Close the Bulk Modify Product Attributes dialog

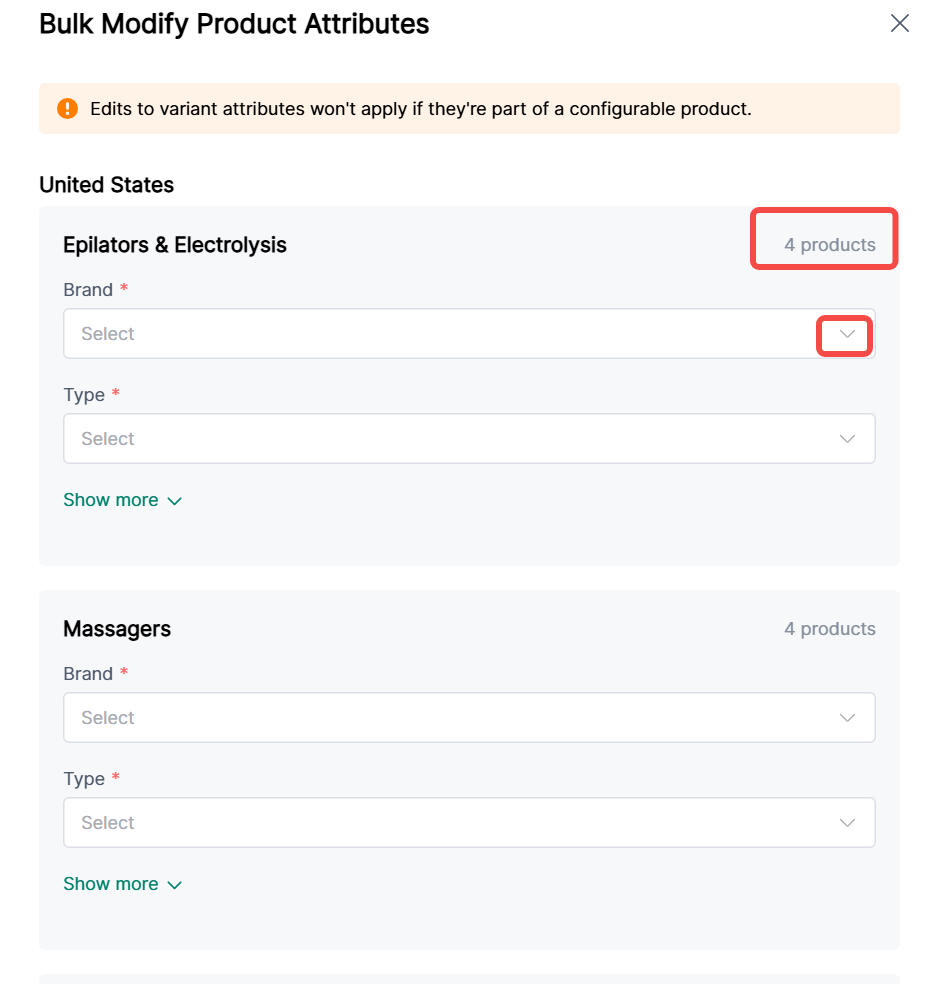[899, 24]
